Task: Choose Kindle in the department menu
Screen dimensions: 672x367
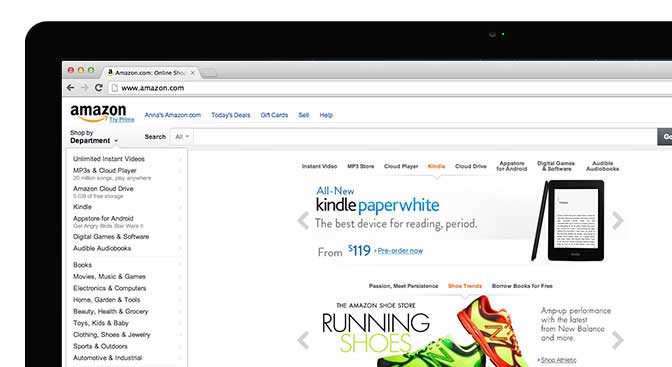Action: tap(82, 207)
